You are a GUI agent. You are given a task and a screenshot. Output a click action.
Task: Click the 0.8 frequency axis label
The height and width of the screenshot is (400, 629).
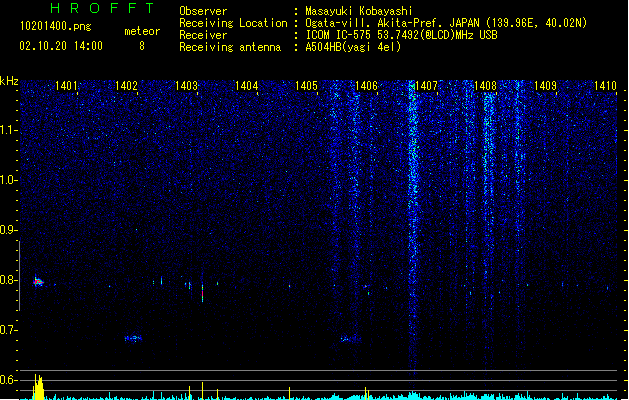point(8,280)
